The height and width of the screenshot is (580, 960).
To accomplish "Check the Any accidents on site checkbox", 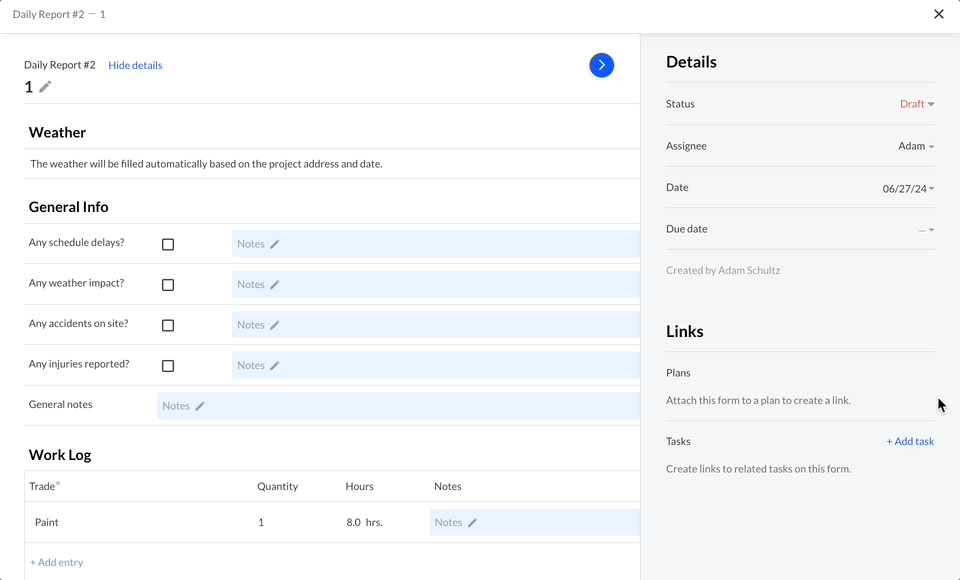I will click(167, 324).
